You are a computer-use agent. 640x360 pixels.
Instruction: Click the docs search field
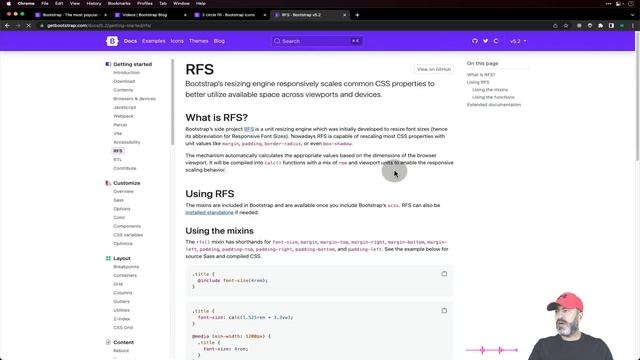317,41
